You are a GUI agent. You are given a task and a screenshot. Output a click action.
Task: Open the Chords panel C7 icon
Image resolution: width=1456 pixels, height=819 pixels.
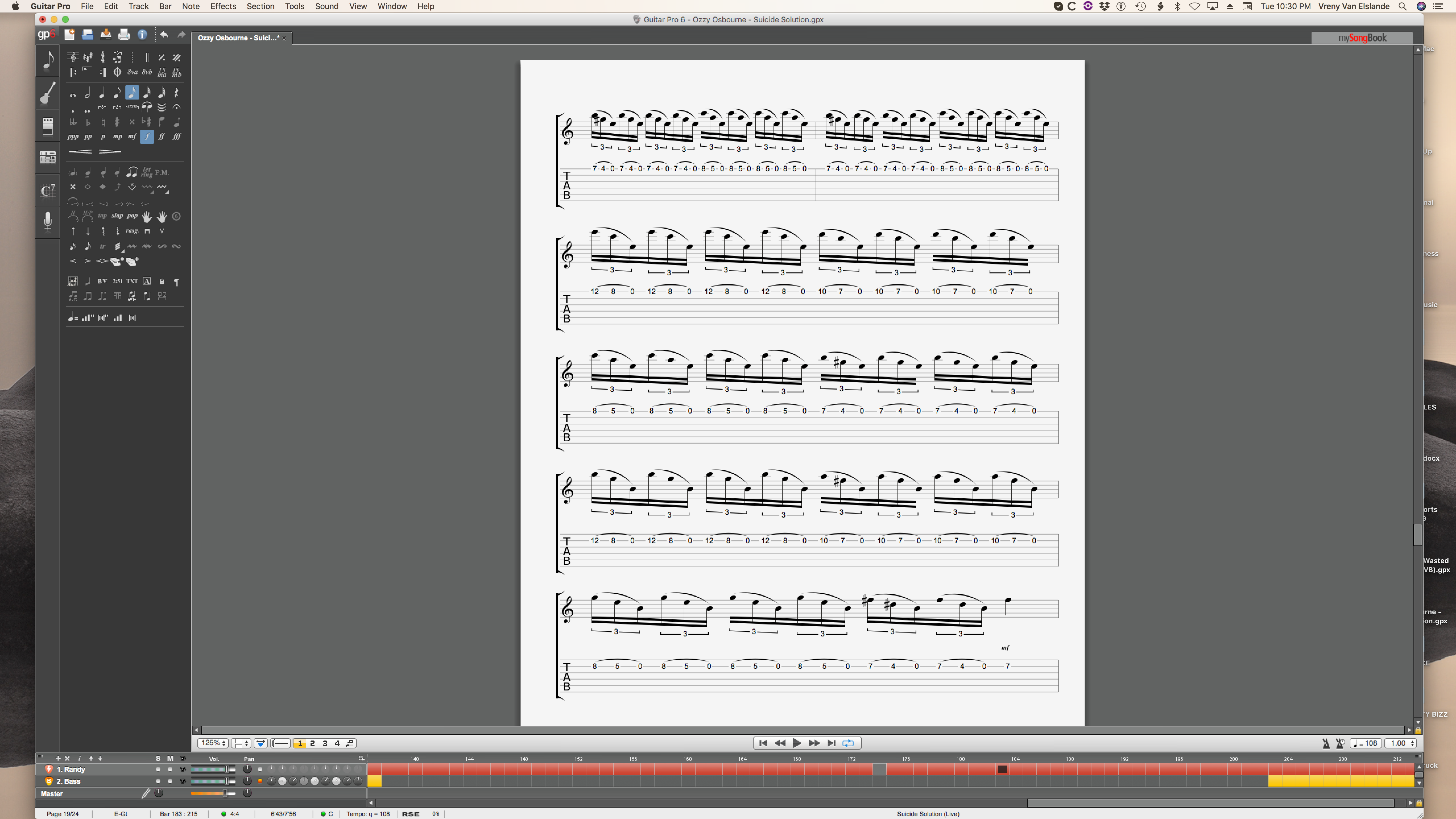coord(47,190)
